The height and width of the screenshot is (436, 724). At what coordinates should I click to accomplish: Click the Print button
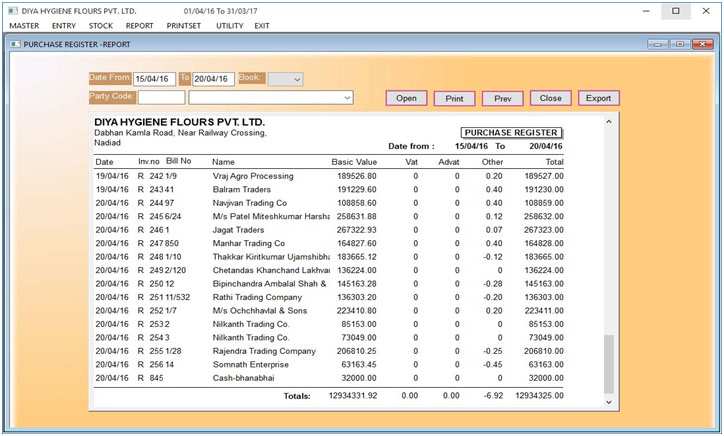[454, 98]
